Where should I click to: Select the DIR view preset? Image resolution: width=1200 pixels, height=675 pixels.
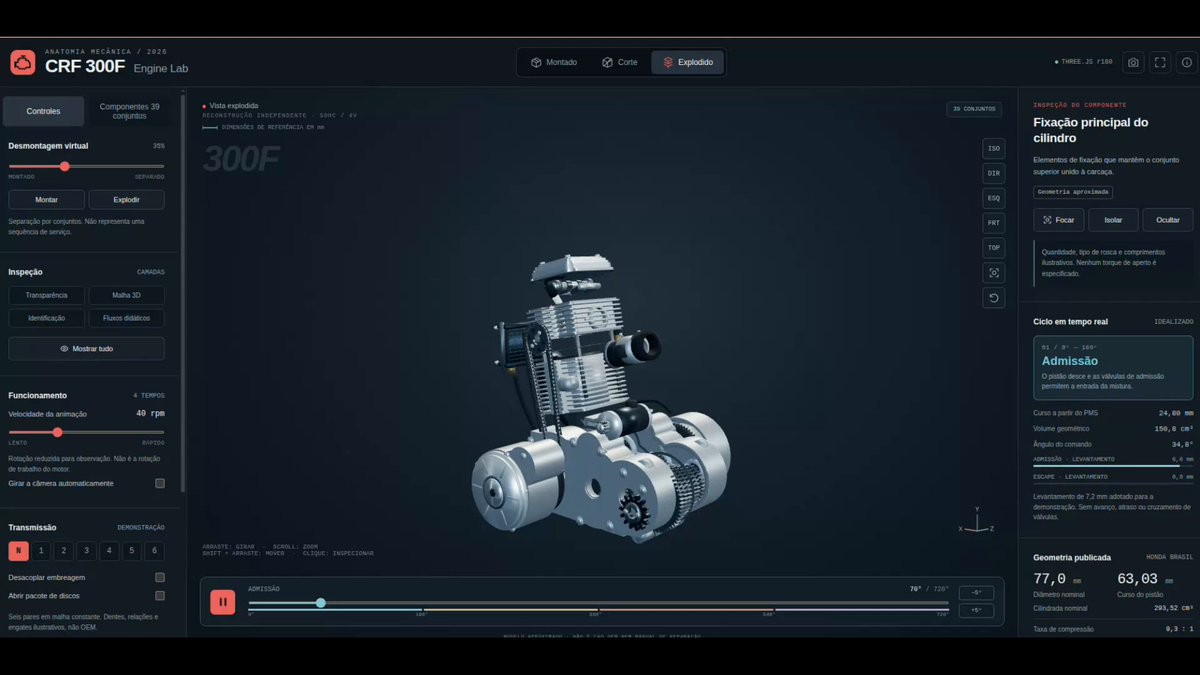pyautogui.click(x=993, y=173)
